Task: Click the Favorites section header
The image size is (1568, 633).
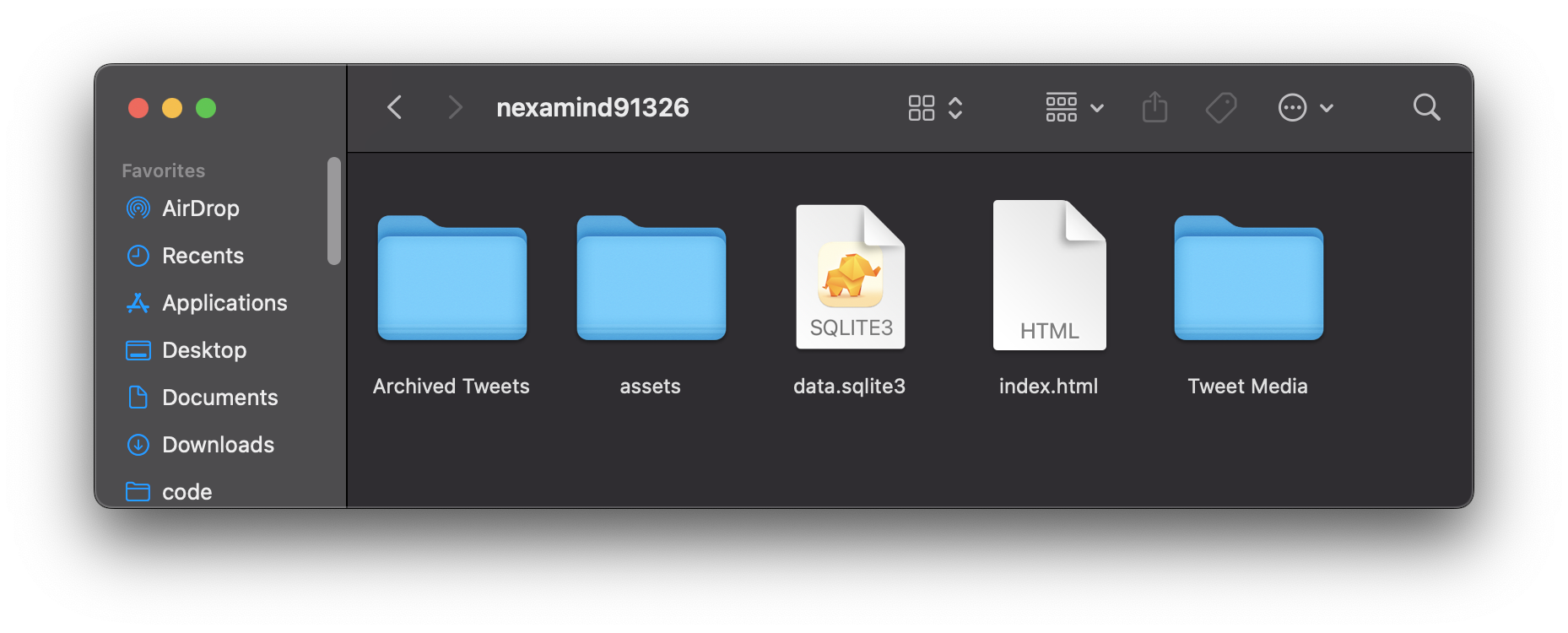Action: [163, 170]
